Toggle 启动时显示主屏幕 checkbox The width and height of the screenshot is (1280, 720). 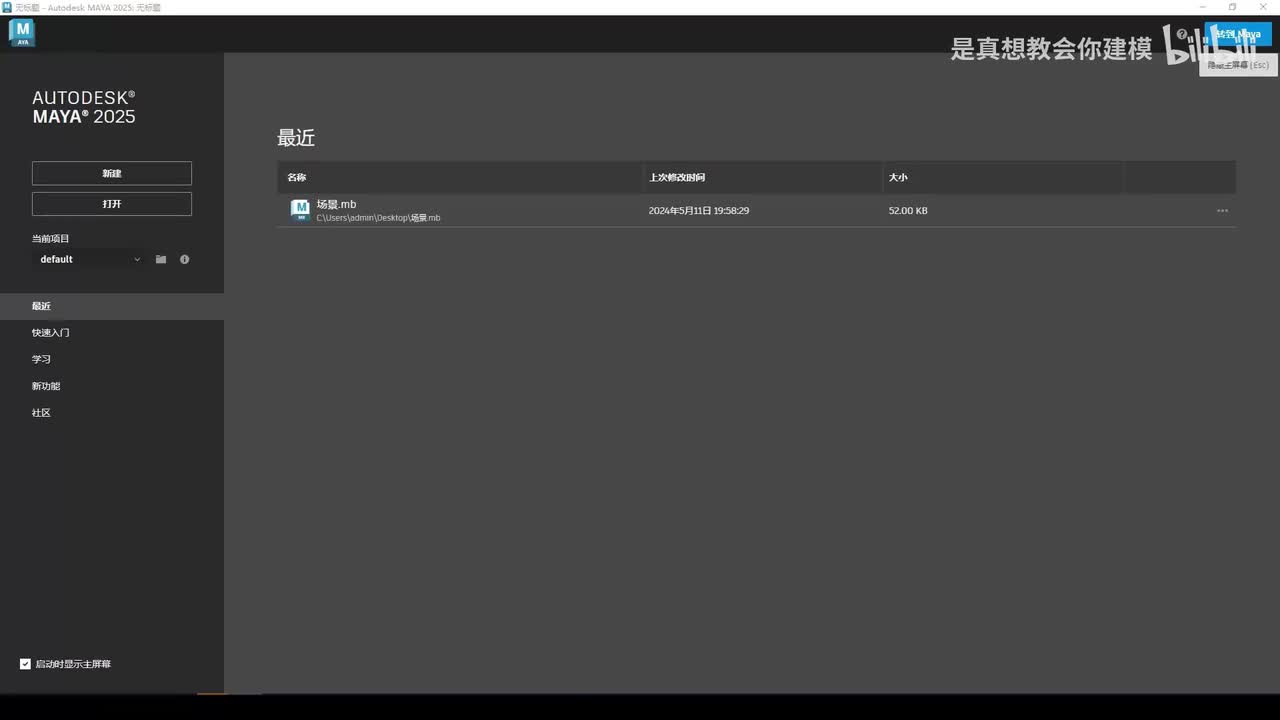tap(25, 664)
